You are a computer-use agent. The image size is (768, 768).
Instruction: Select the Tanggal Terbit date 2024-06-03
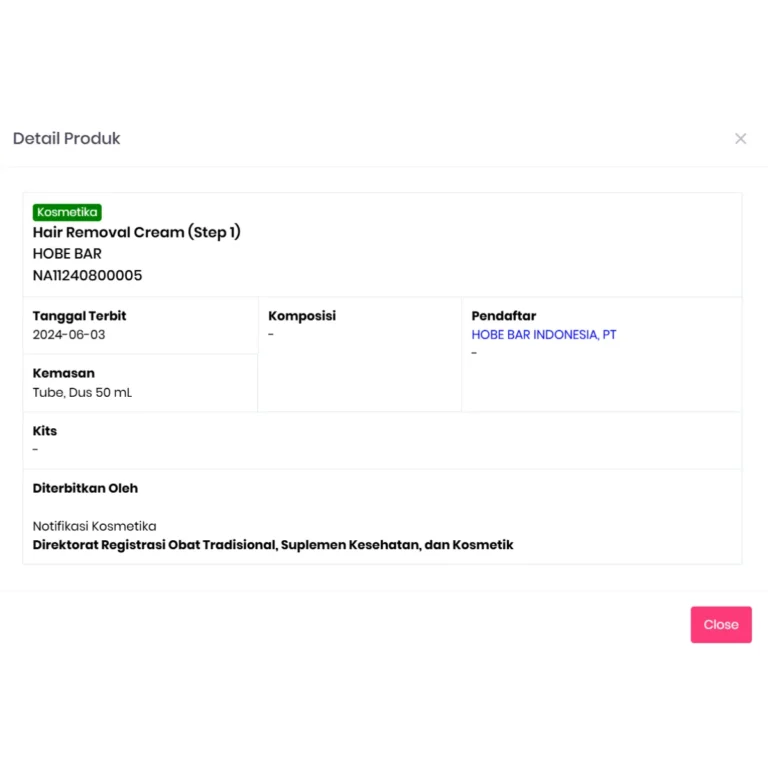coord(69,335)
